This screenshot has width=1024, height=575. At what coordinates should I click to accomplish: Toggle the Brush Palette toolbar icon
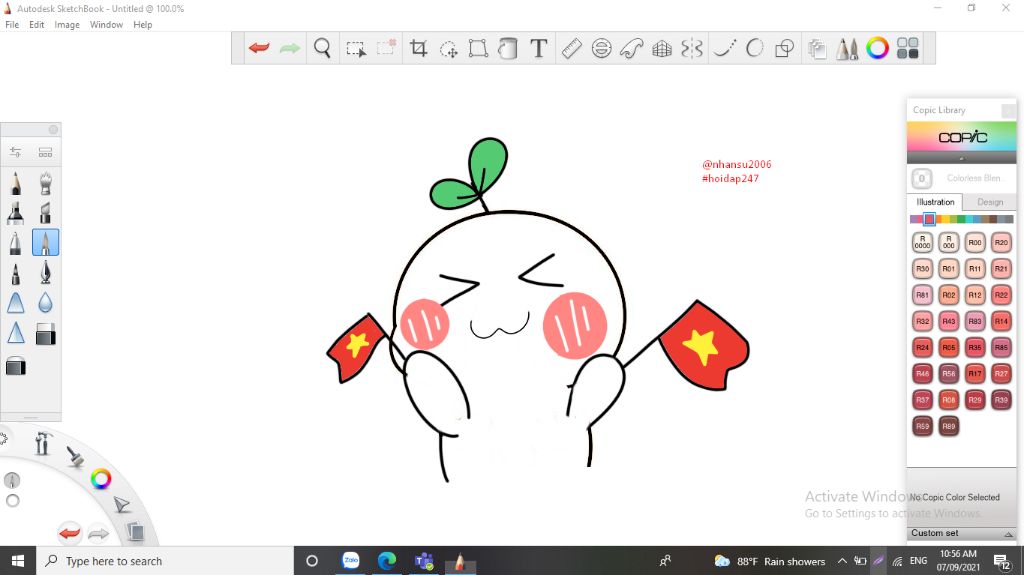847,48
